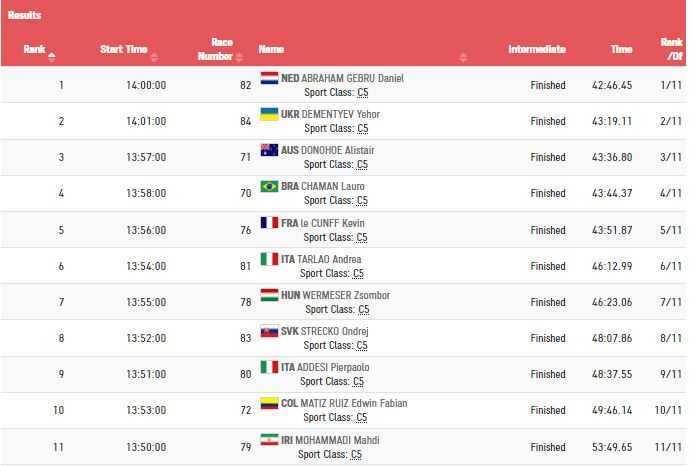This screenshot has width=694, height=466.
Task: Click the Intermediate column header
Action: click(x=536, y=49)
